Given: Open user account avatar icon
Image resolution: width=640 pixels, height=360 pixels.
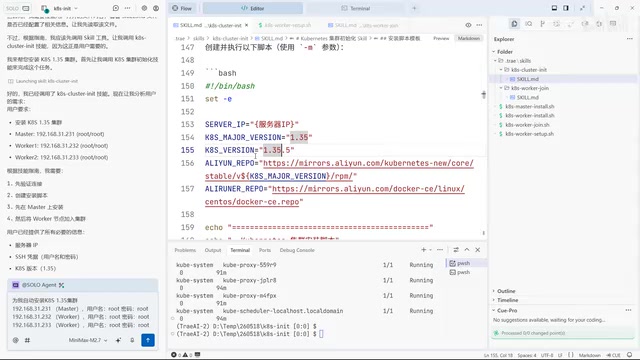Looking at the screenshot, I should (156, 8).
